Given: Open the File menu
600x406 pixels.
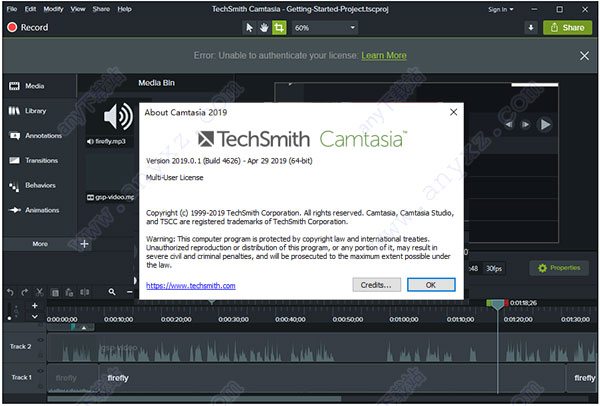Looking at the screenshot, I should coord(12,9).
